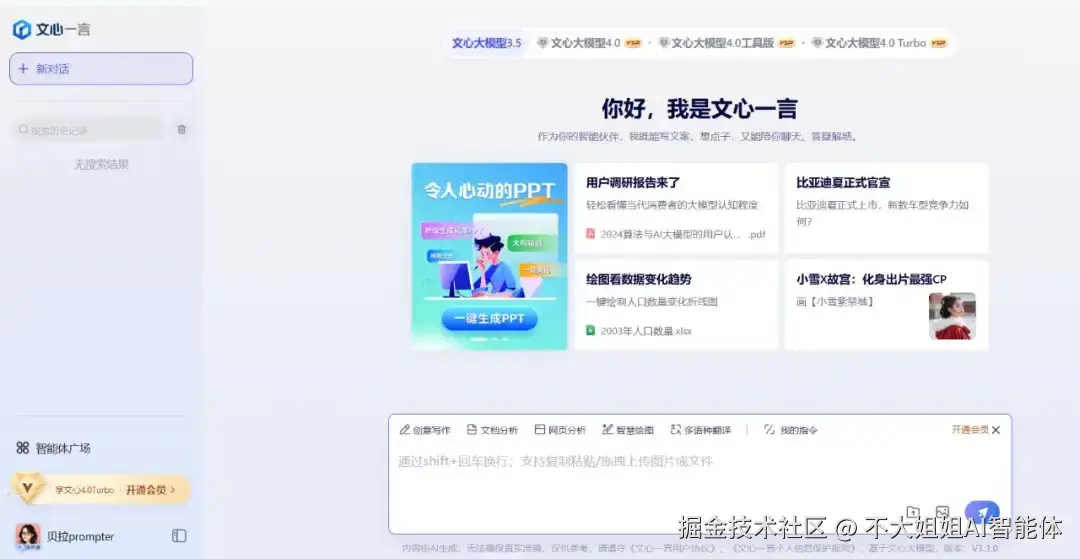Switch to the 文心大模型4.0 tab

(590, 43)
